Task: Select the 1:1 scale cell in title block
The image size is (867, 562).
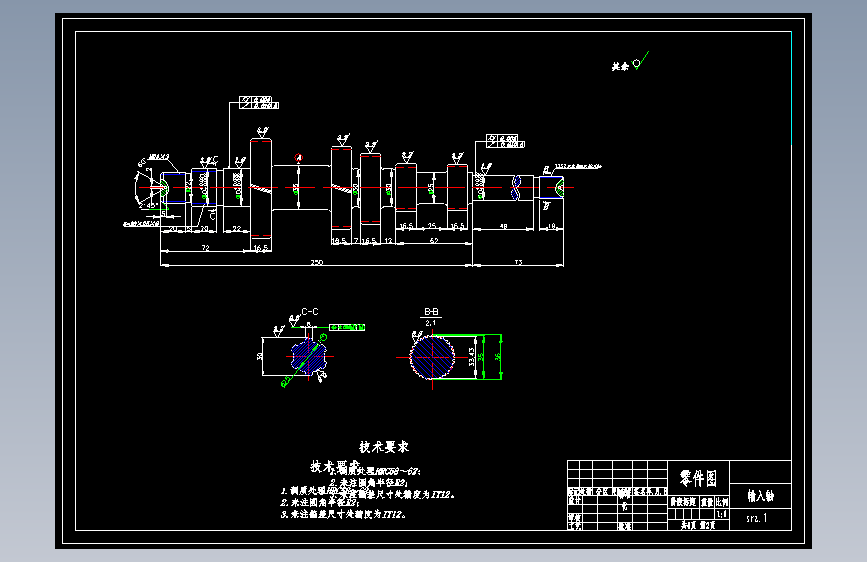Action: pos(722,514)
